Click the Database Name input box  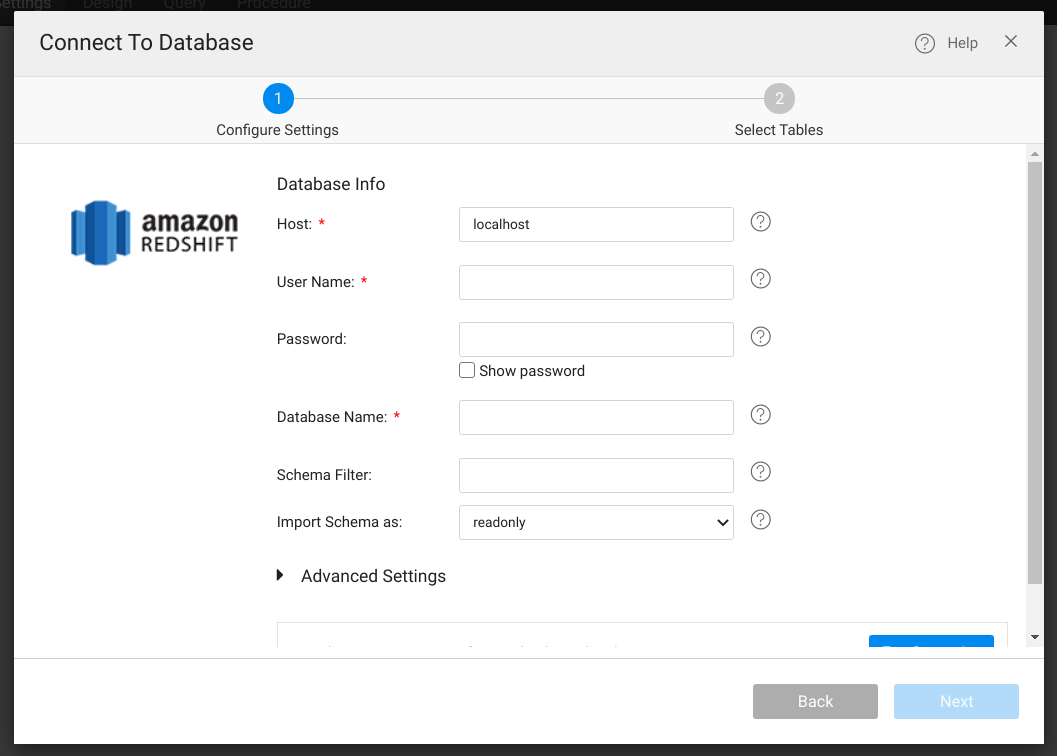[x=596, y=417]
